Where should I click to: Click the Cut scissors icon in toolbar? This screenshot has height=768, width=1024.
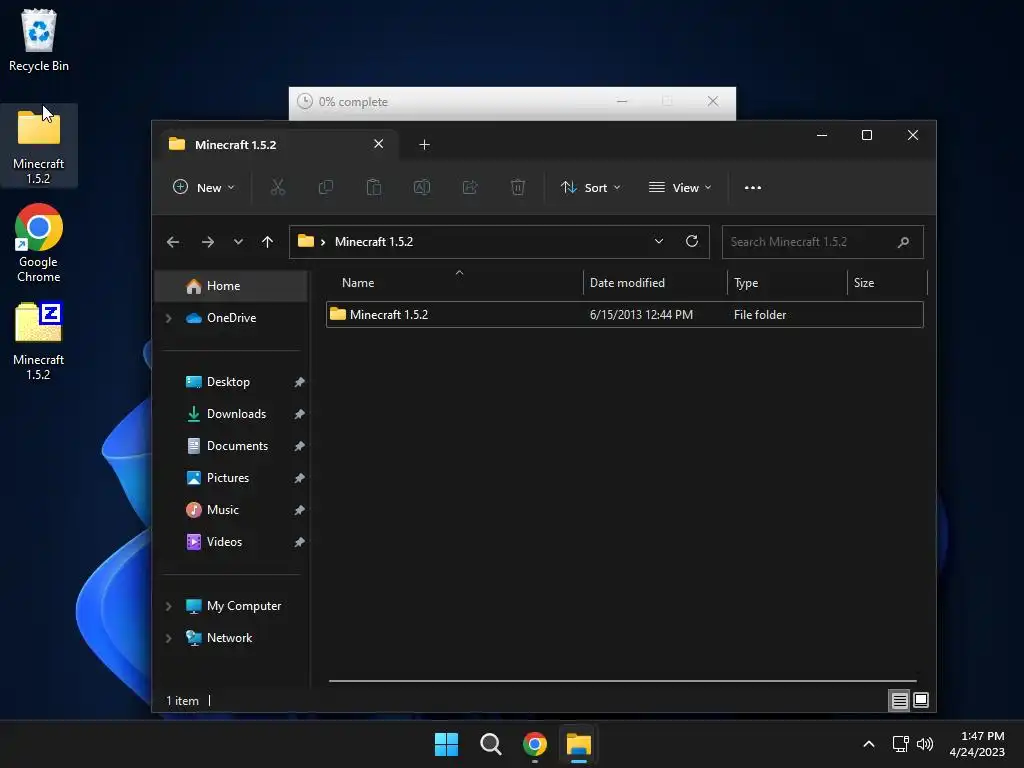(x=278, y=187)
